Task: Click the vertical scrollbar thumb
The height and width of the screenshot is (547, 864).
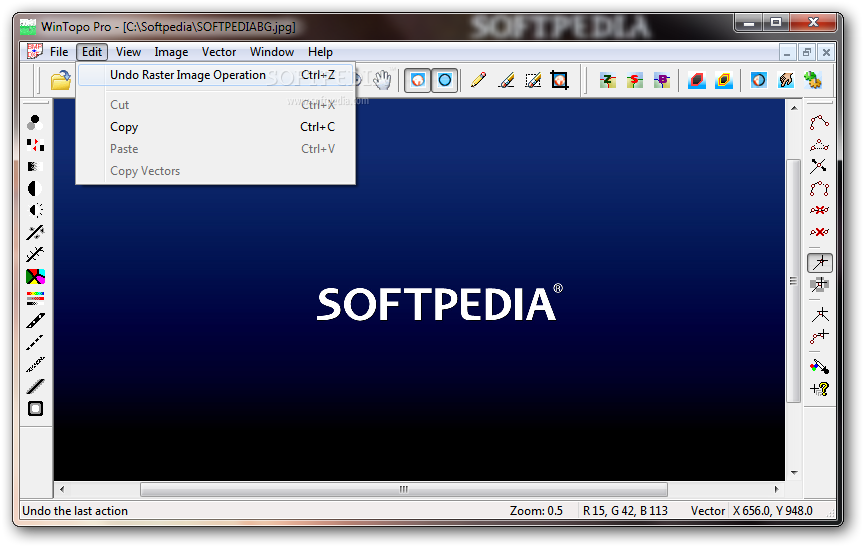Action: (794, 281)
